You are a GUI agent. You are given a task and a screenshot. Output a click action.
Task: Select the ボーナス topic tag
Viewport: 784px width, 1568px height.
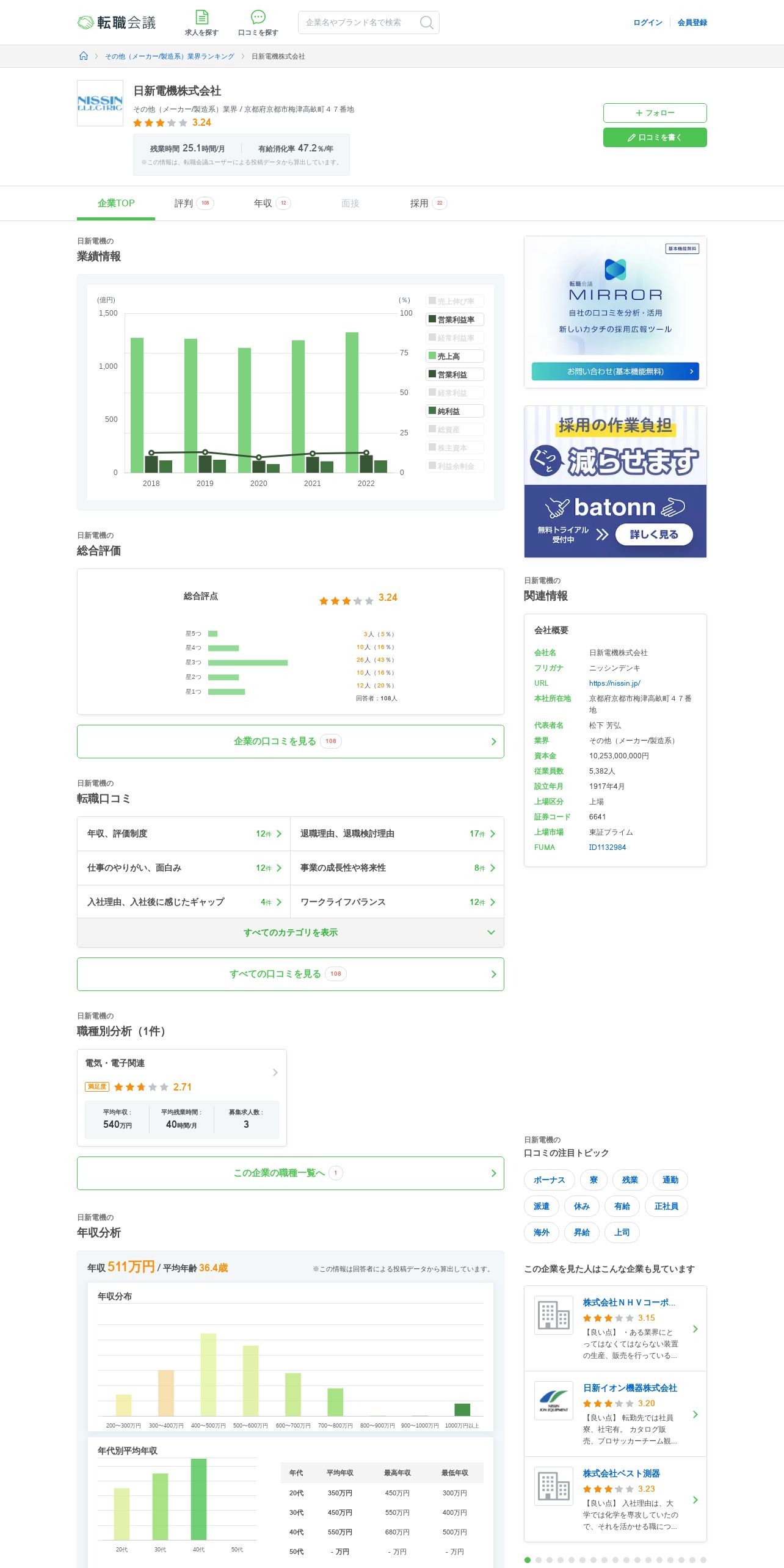(x=550, y=1180)
